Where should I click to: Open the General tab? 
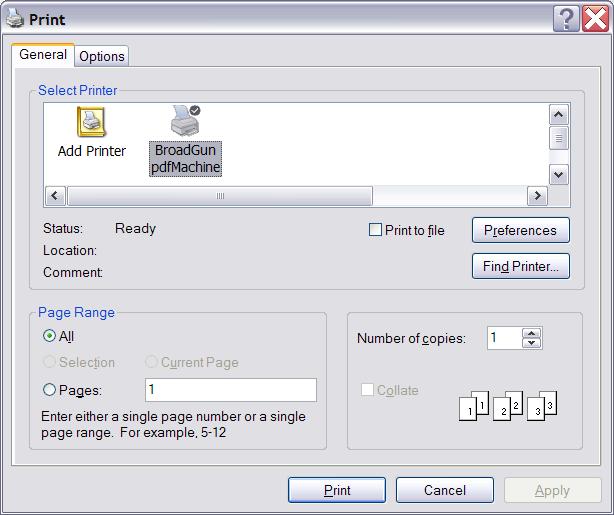(43, 55)
